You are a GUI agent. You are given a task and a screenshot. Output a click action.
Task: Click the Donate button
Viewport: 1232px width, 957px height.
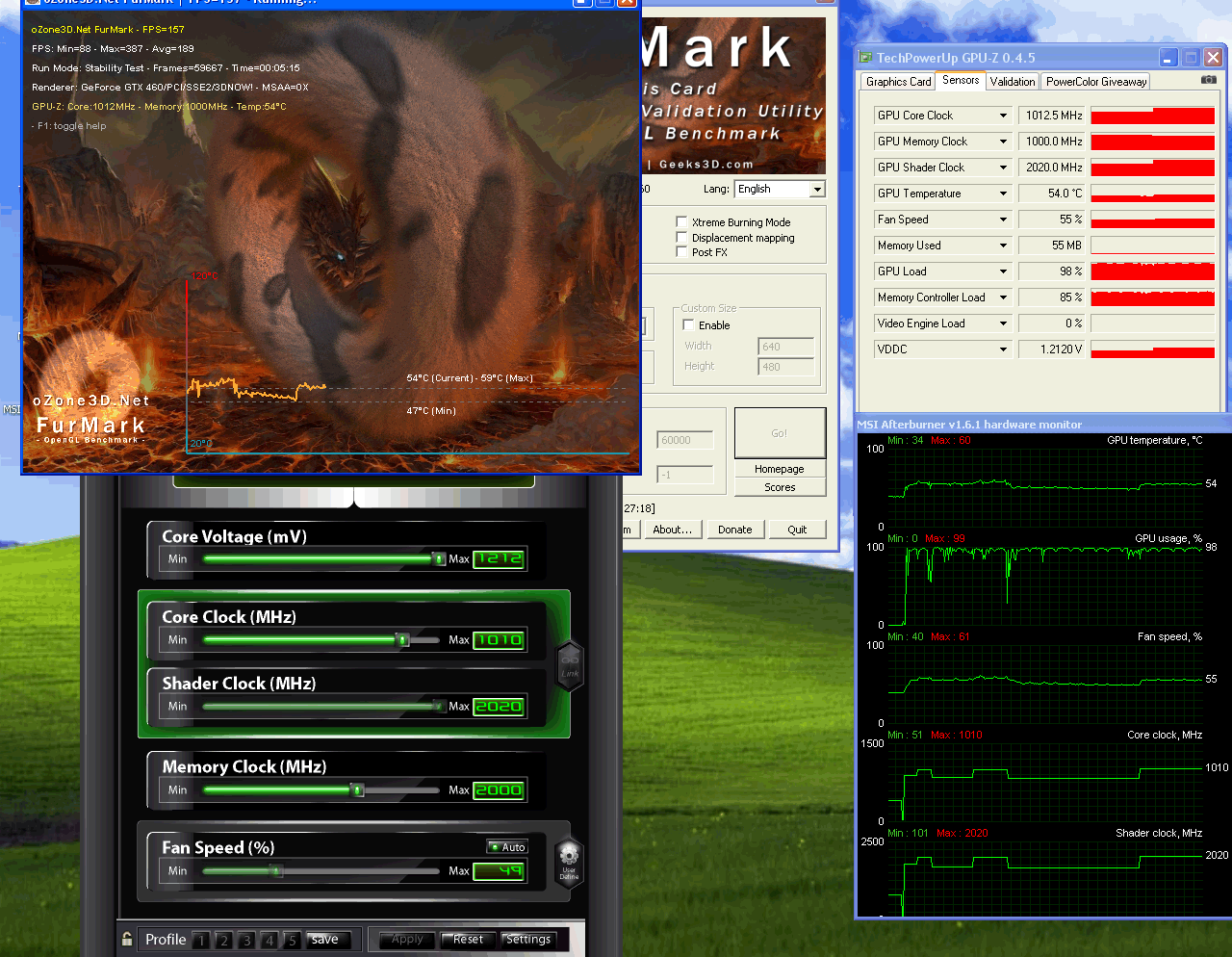735,530
